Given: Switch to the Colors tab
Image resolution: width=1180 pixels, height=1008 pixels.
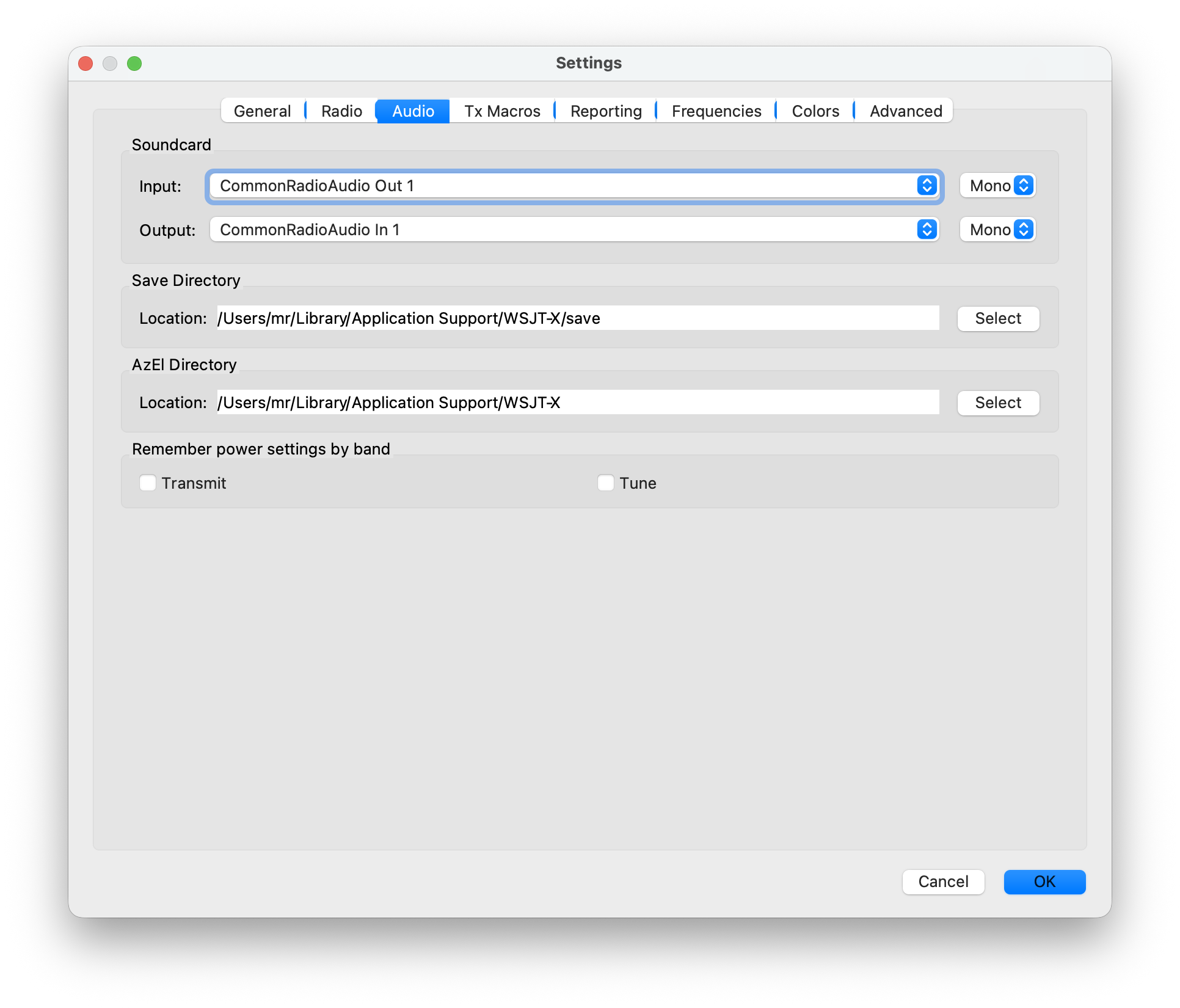Looking at the screenshot, I should coord(815,111).
